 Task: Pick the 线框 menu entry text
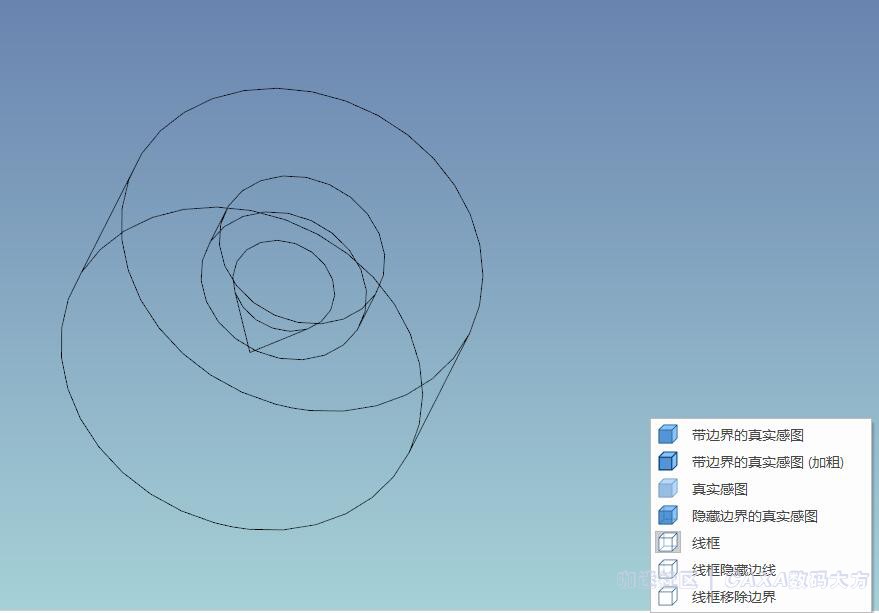[x=705, y=543]
